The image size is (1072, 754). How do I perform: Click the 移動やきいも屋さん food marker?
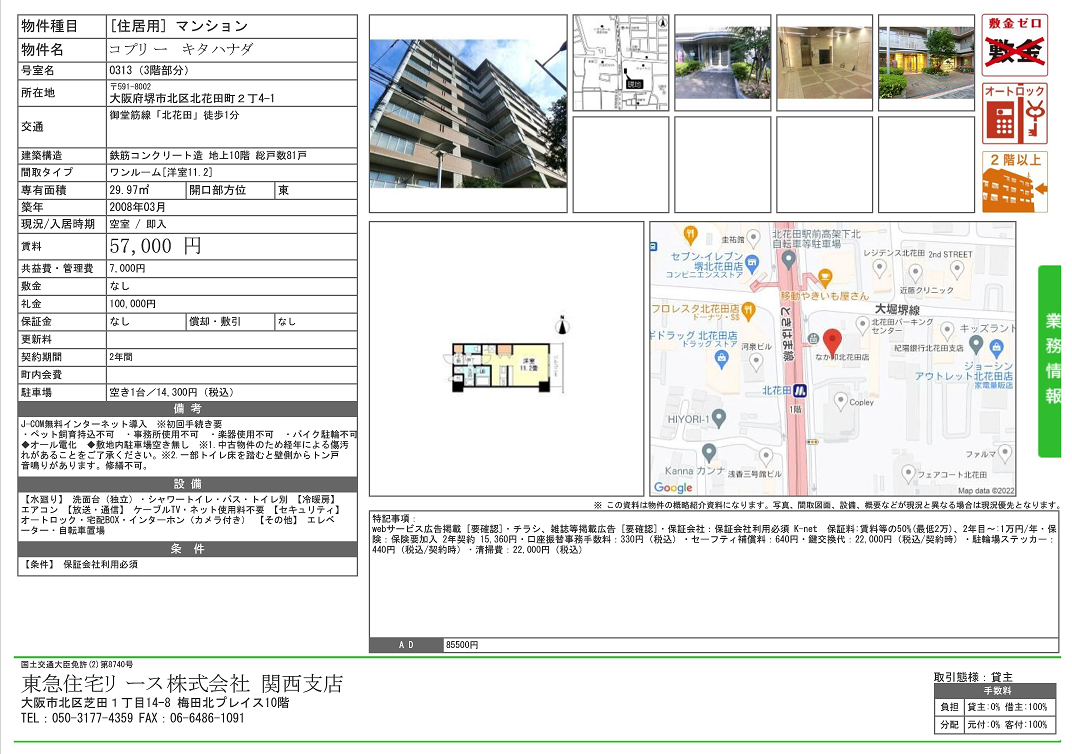pyautogui.click(x=825, y=278)
